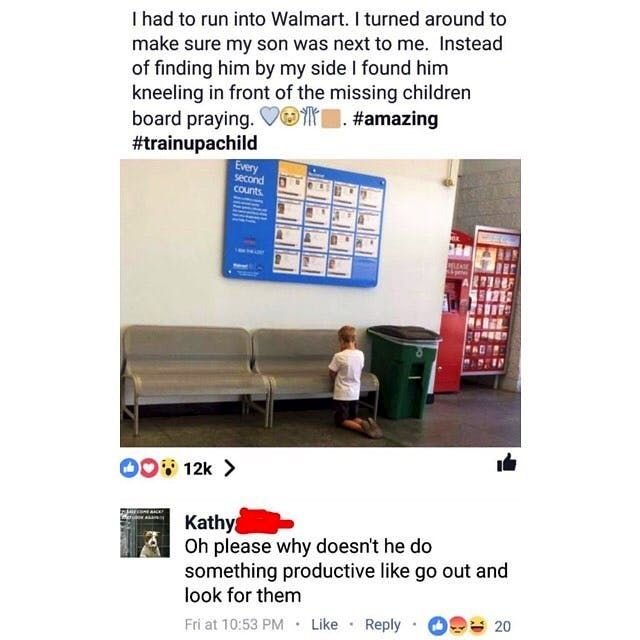Open the #amazing hashtag
Viewport: 640px width, 640px height.
point(396,119)
